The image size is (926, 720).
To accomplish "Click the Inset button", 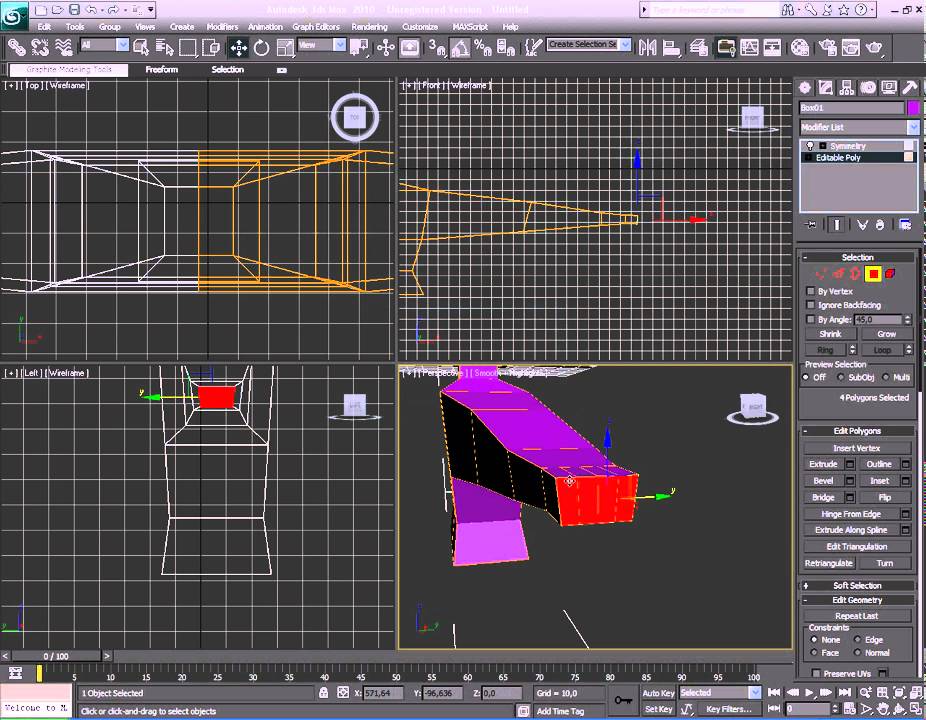I will pos(879,481).
